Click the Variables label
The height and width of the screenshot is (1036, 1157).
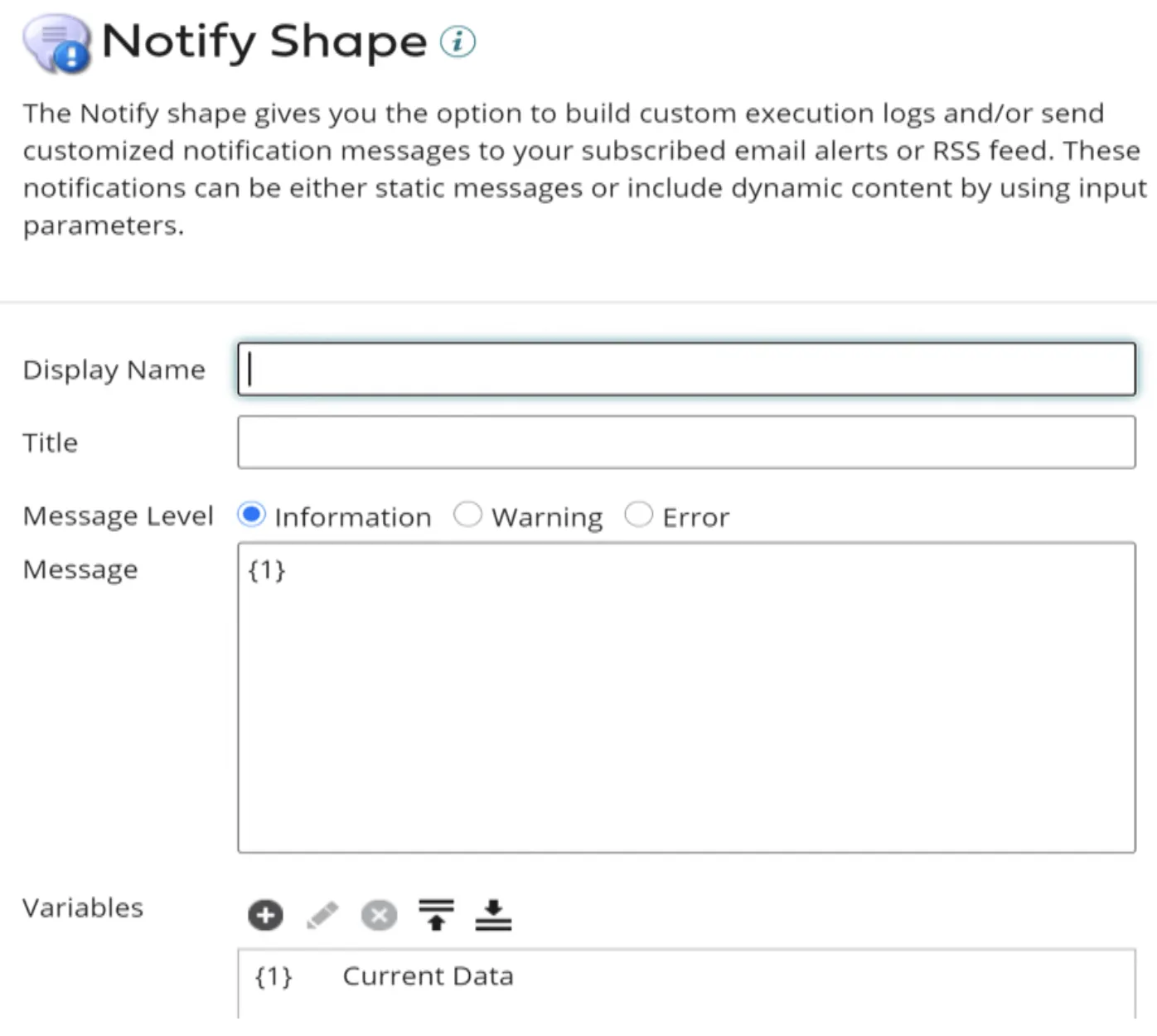point(83,908)
